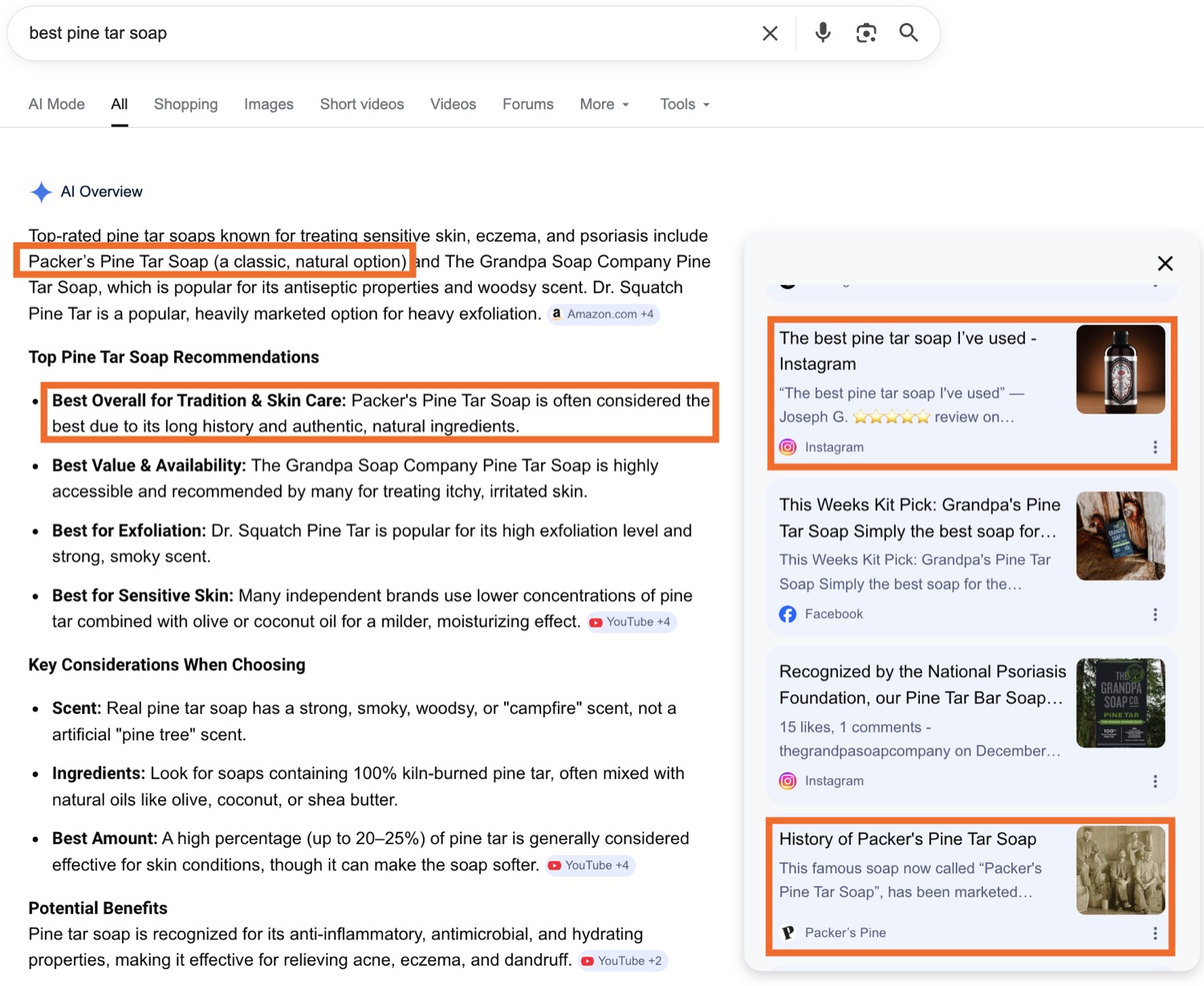Click the pine tar soap bottle thumbnail
Image resolution: width=1204 pixels, height=986 pixels.
coord(1121,369)
